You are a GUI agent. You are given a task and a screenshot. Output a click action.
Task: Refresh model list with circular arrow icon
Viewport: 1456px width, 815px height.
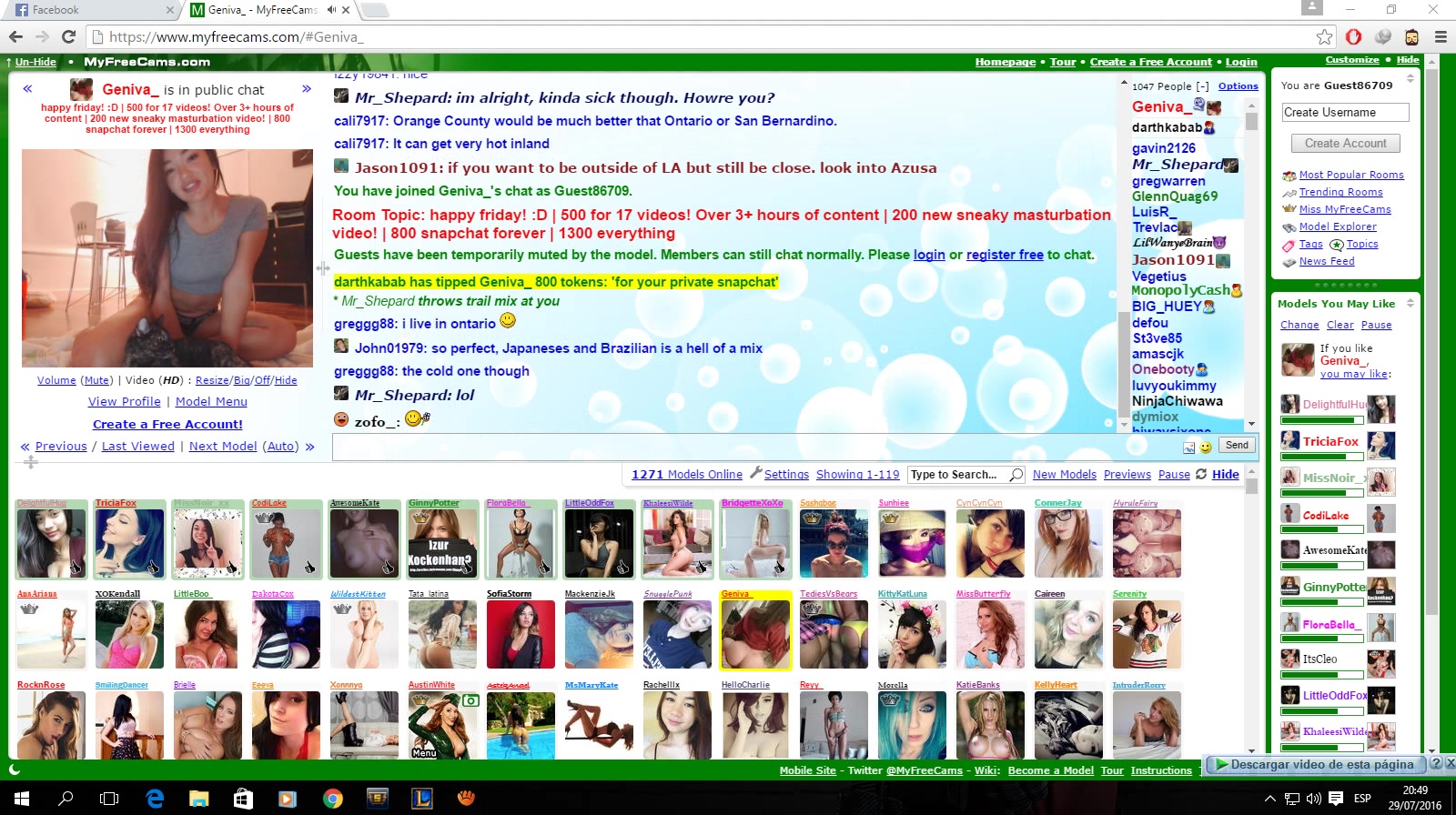1201,474
